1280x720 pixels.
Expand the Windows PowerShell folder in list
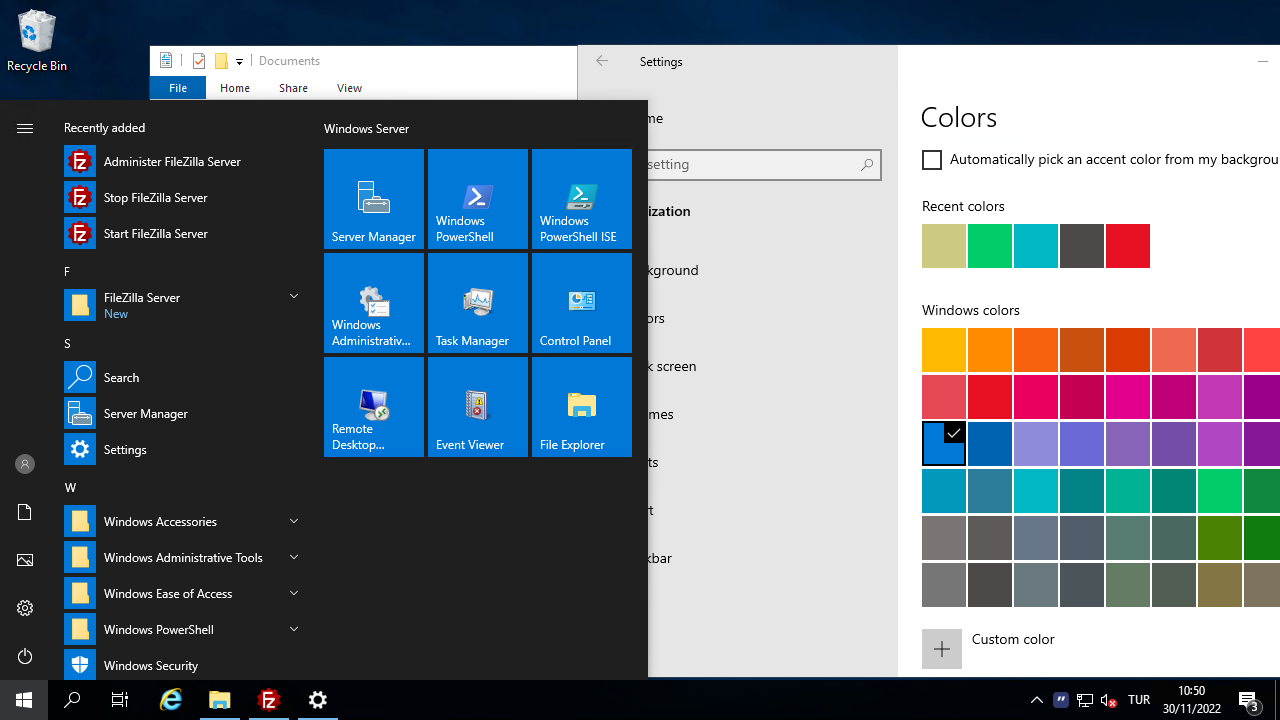[294, 629]
